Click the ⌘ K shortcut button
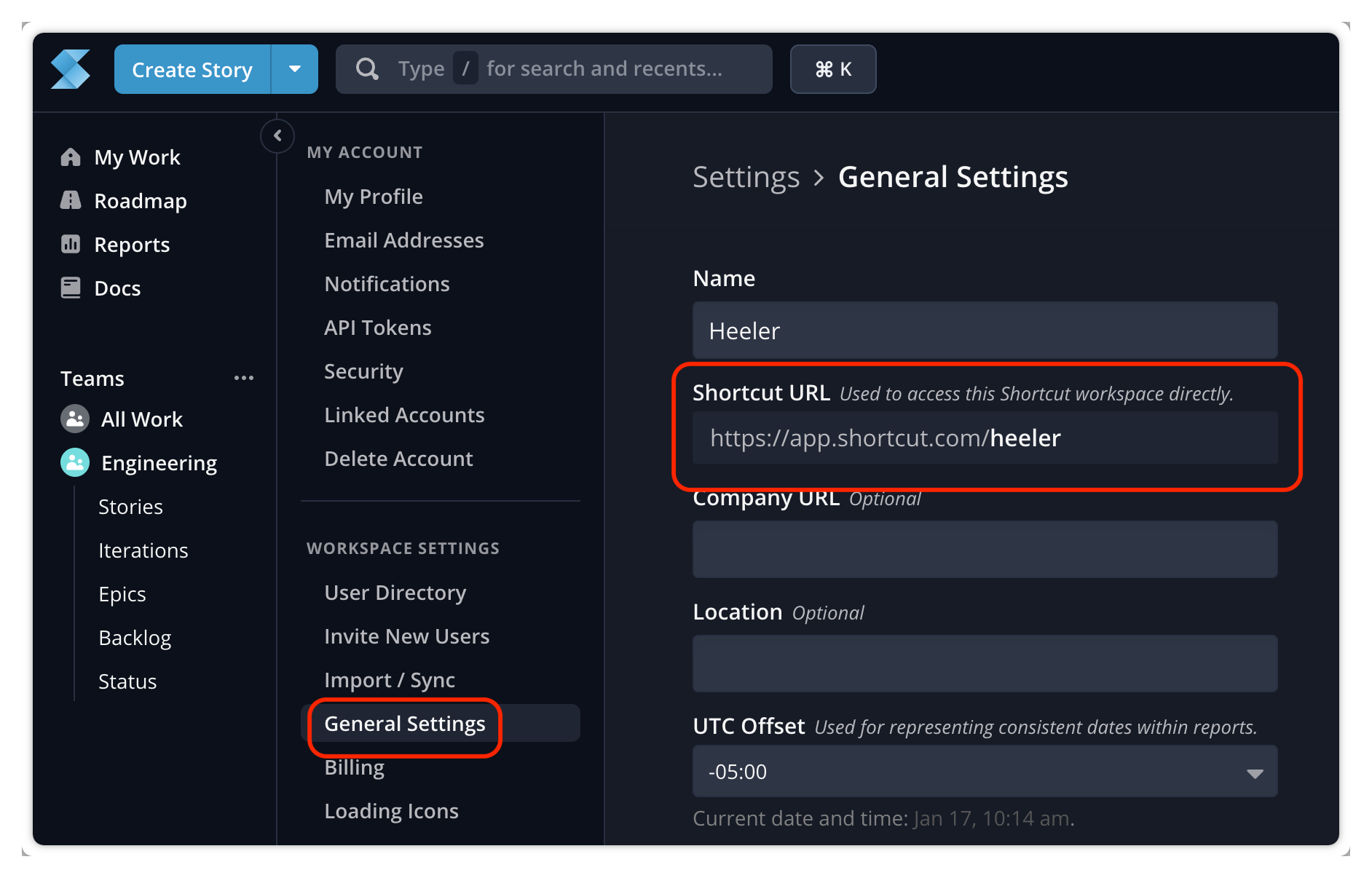1372x878 pixels. (833, 69)
